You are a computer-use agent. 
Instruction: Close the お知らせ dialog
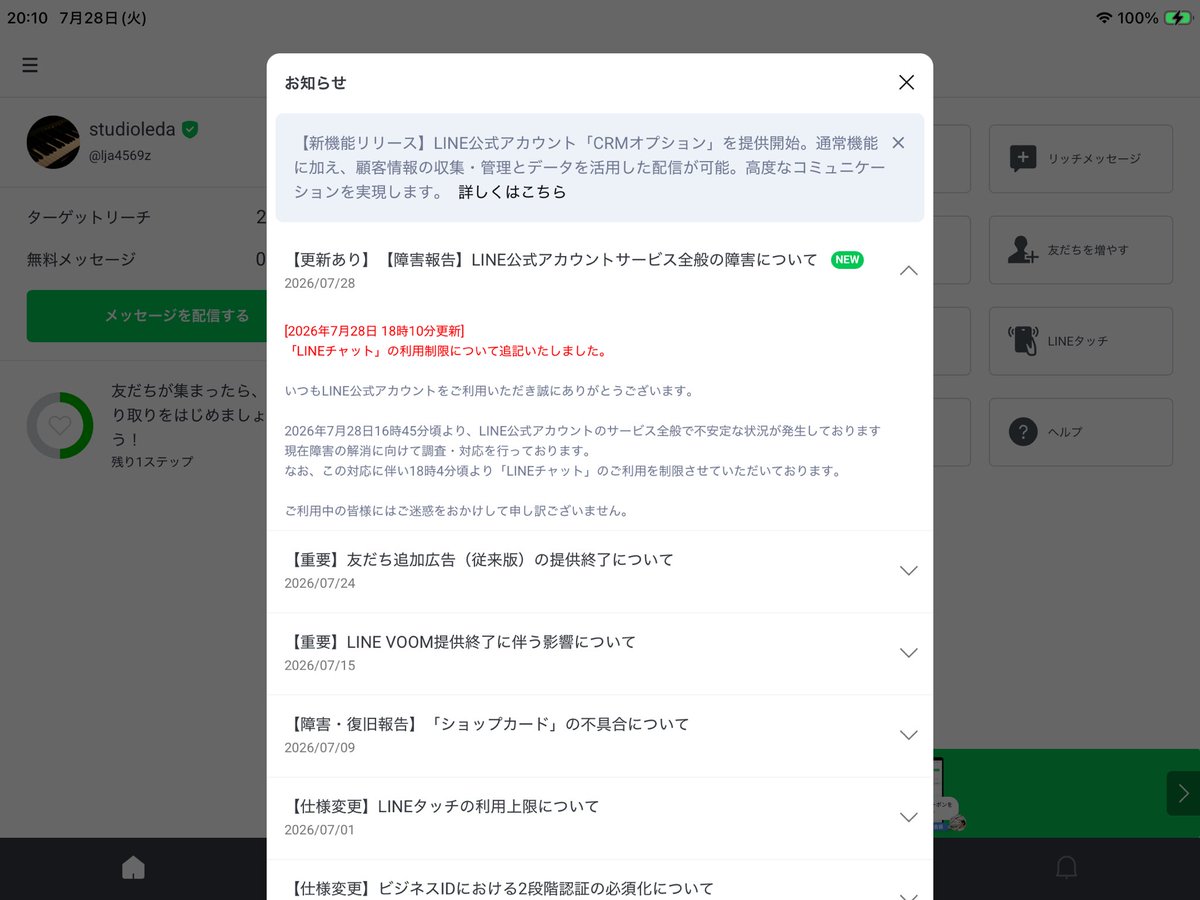(x=906, y=82)
